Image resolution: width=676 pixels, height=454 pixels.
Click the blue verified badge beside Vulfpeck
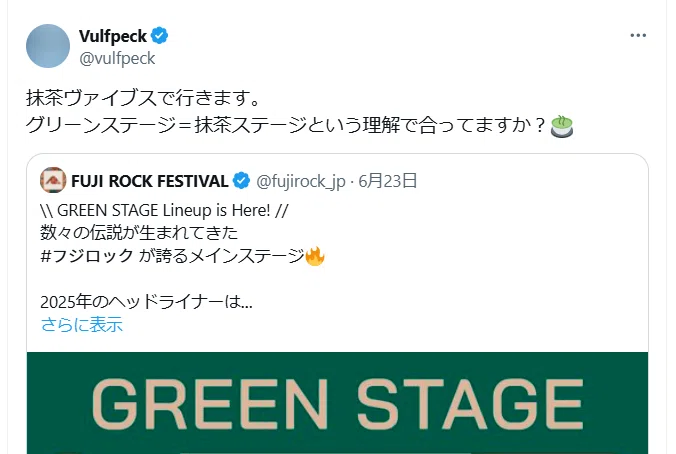[160, 36]
